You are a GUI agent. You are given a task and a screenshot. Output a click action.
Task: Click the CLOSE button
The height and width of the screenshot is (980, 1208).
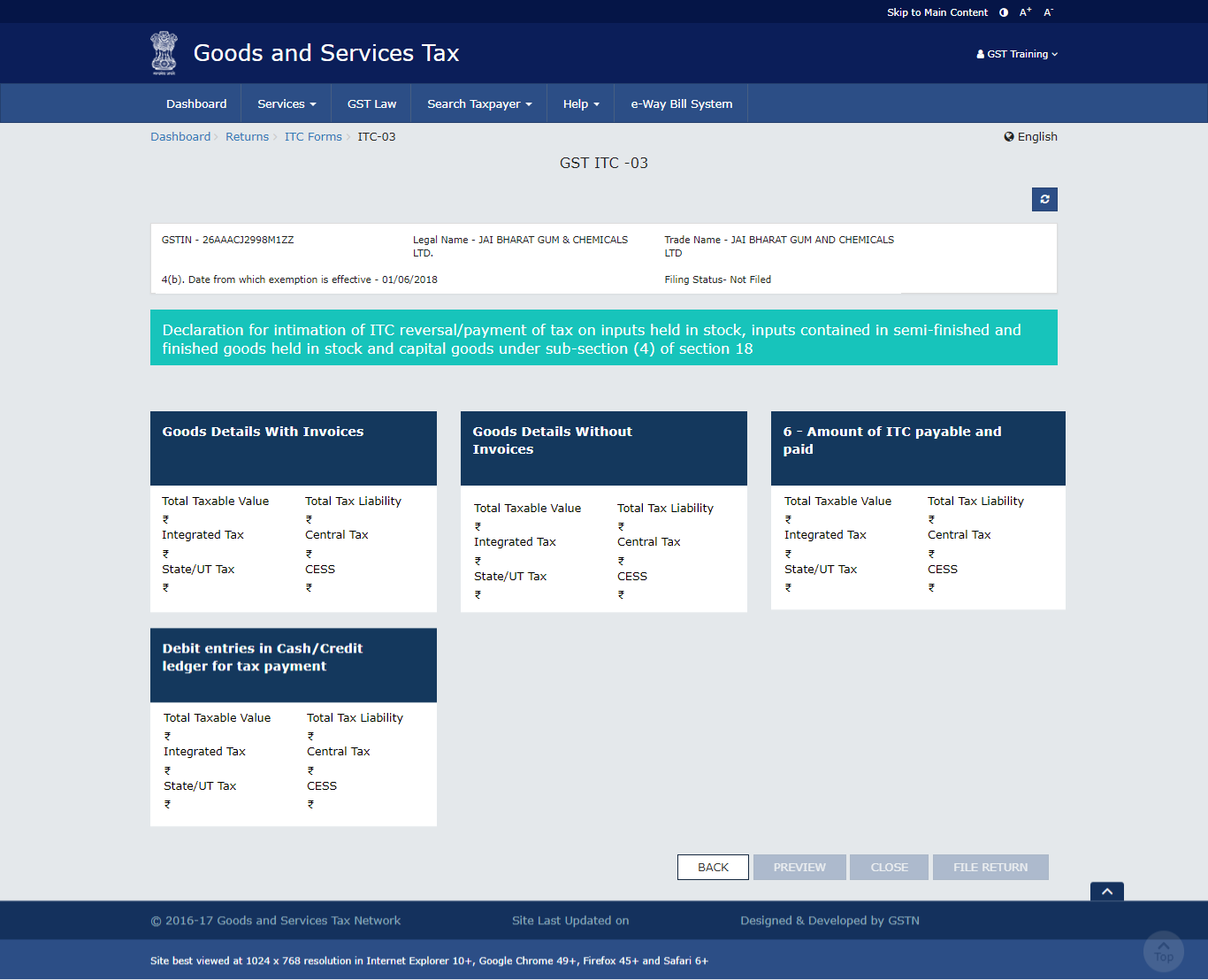coord(889,867)
